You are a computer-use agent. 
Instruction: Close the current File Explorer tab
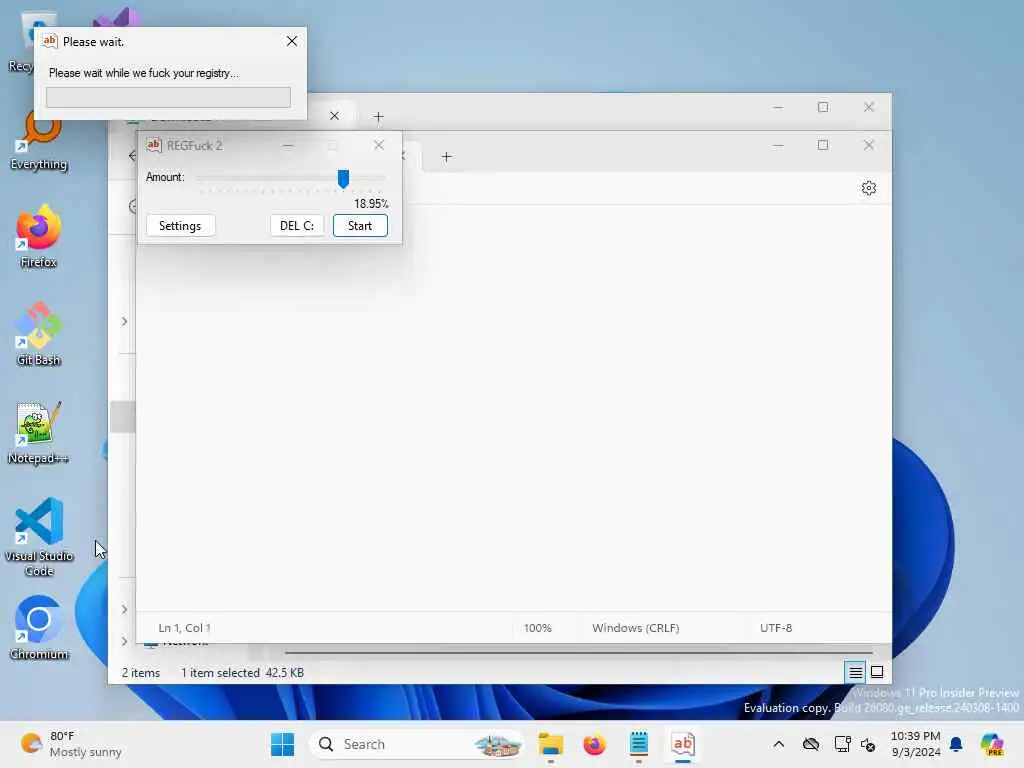pyautogui.click(x=334, y=116)
